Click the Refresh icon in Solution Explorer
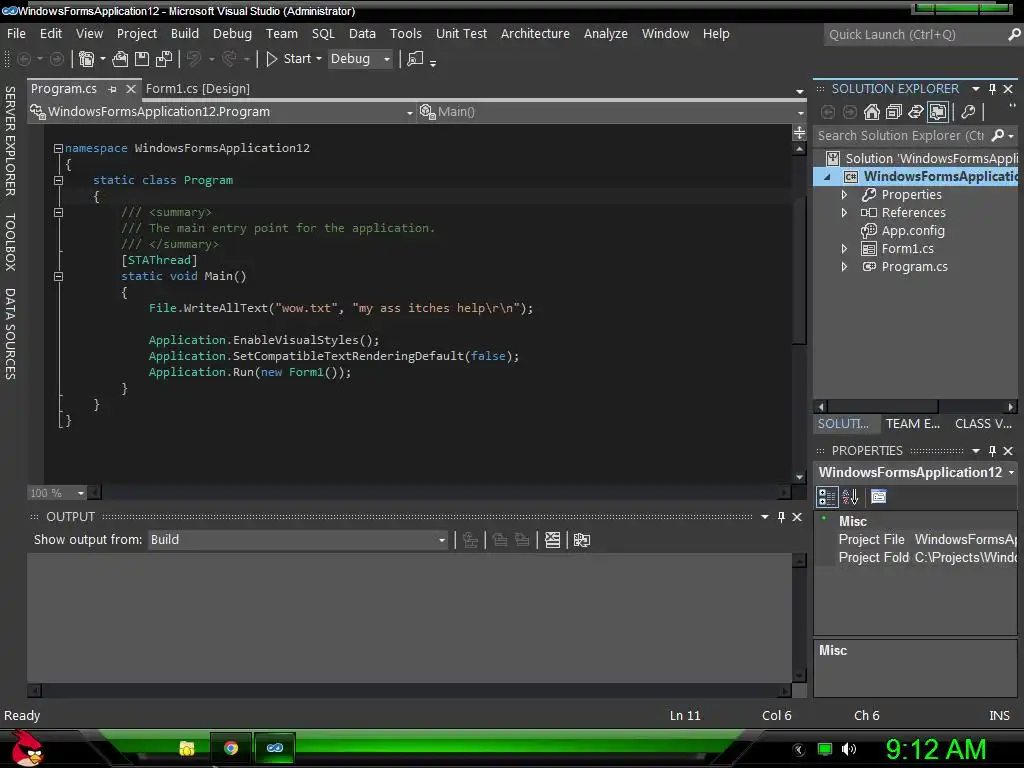 pos(916,112)
